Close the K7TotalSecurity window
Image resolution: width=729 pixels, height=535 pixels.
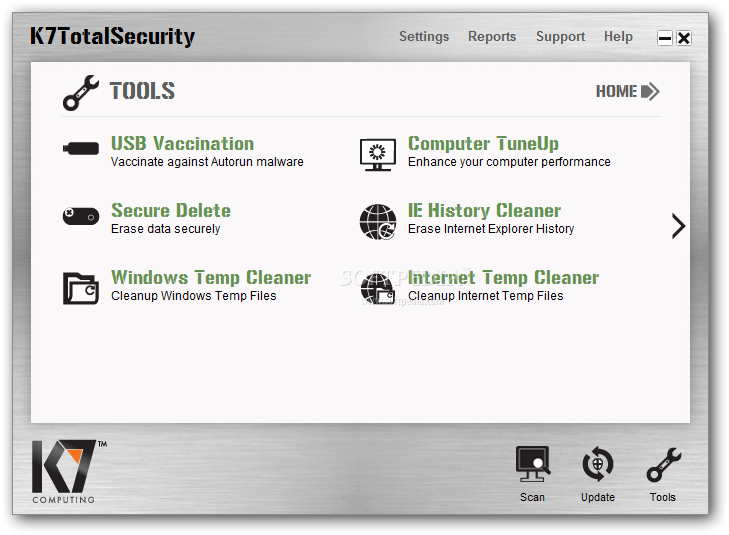[684, 38]
